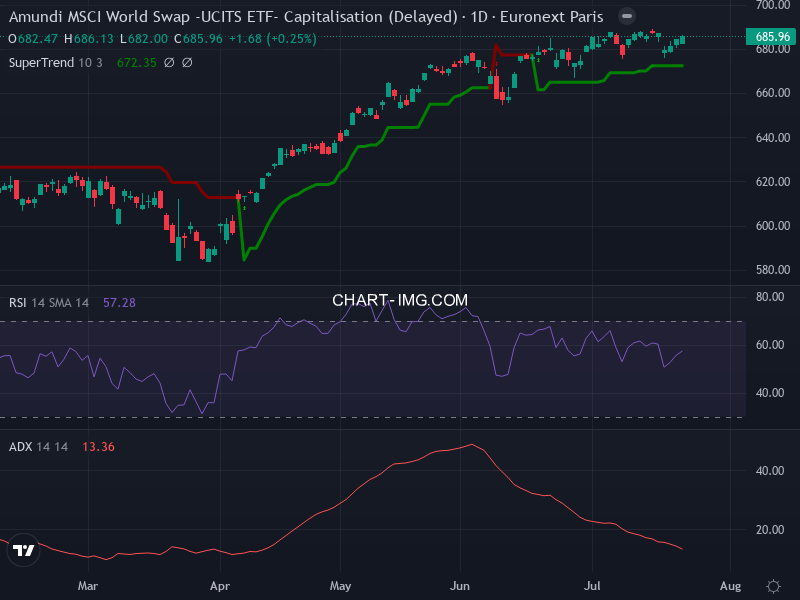Click the RSI axis label 80.00
Viewport: 800px width, 600px height.
click(770, 297)
